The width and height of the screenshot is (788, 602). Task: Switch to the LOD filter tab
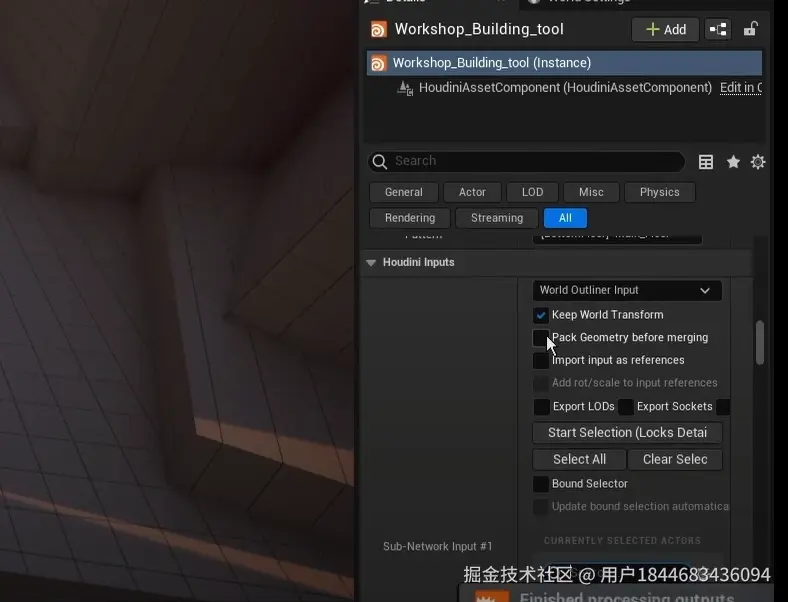[532, 192]
